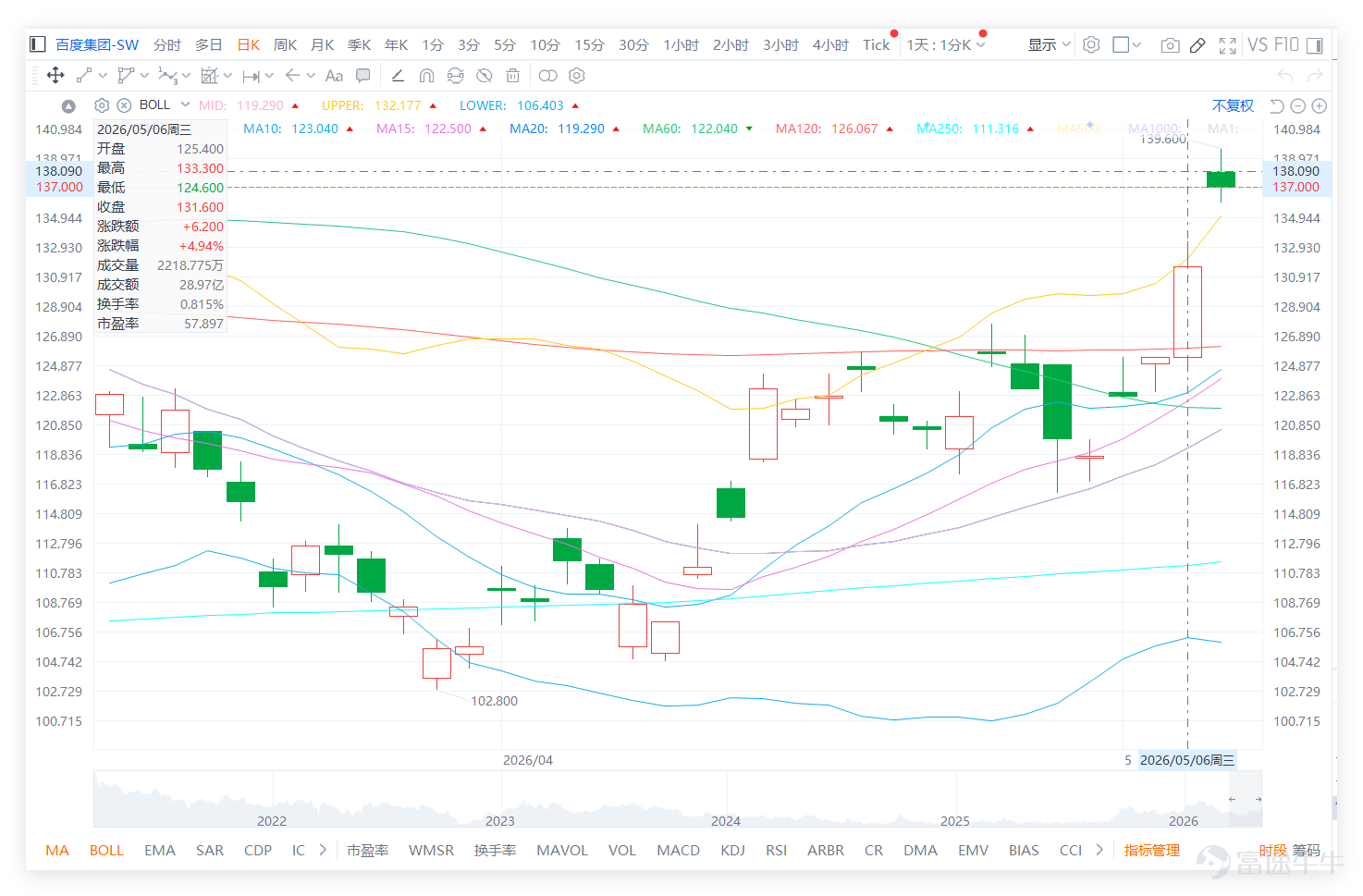1363x896 pixels.
Task: Toggle the KDJ sub indicator
Action: point(732,850)
